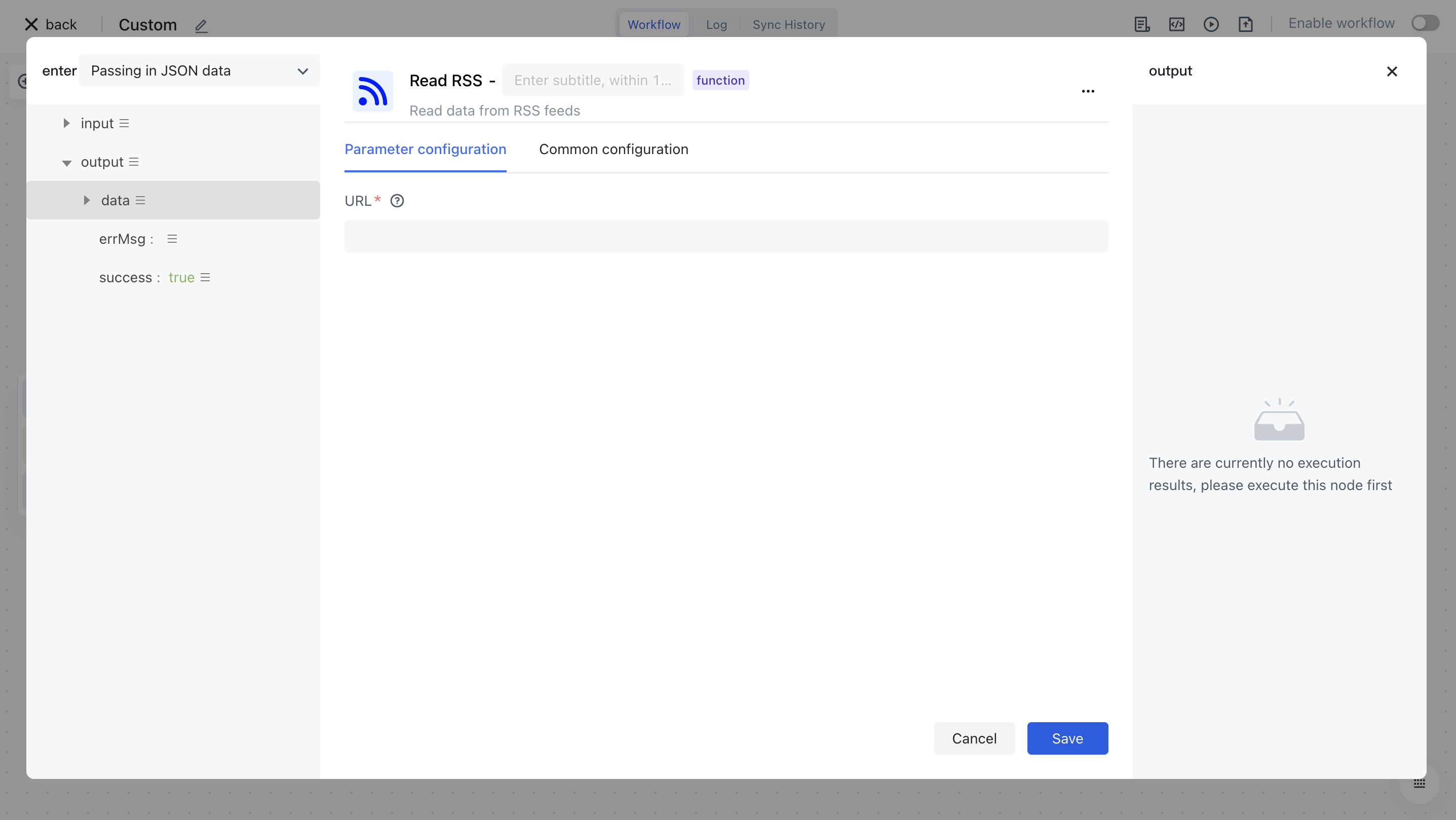The width and height of the screenshot is (1456, 820).
Task: Collapse the output tree node
Action: (x=67, y=162)
